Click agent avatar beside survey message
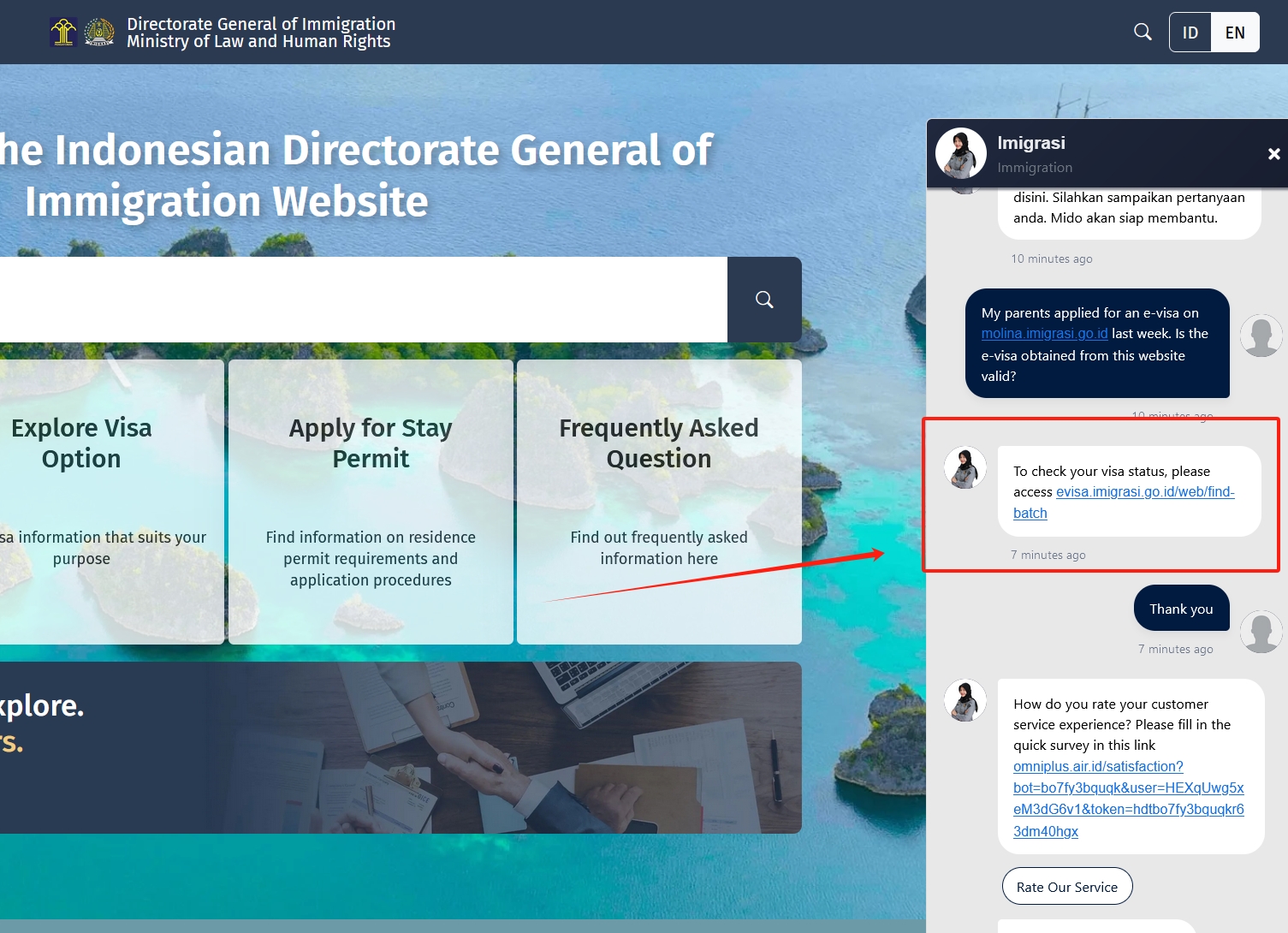The image size is (1288, 933). pyautogui.click(x=965, y=700)
